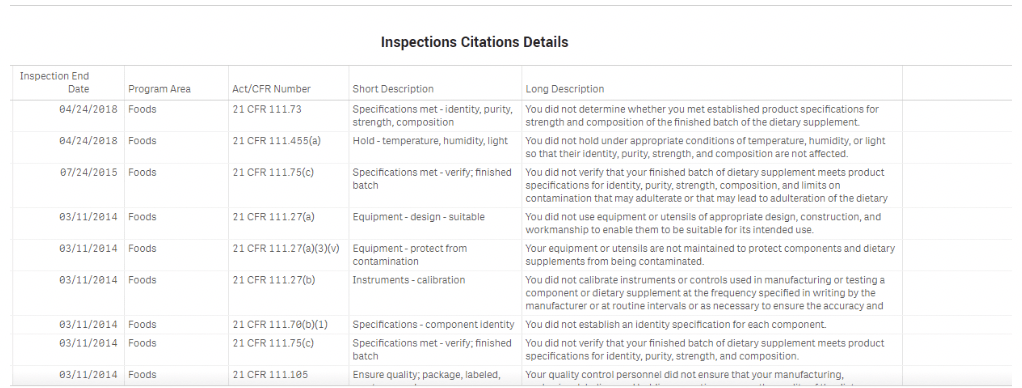
Task: Select the Inspections Citations Details title
Action: click(x=474, y=42)
